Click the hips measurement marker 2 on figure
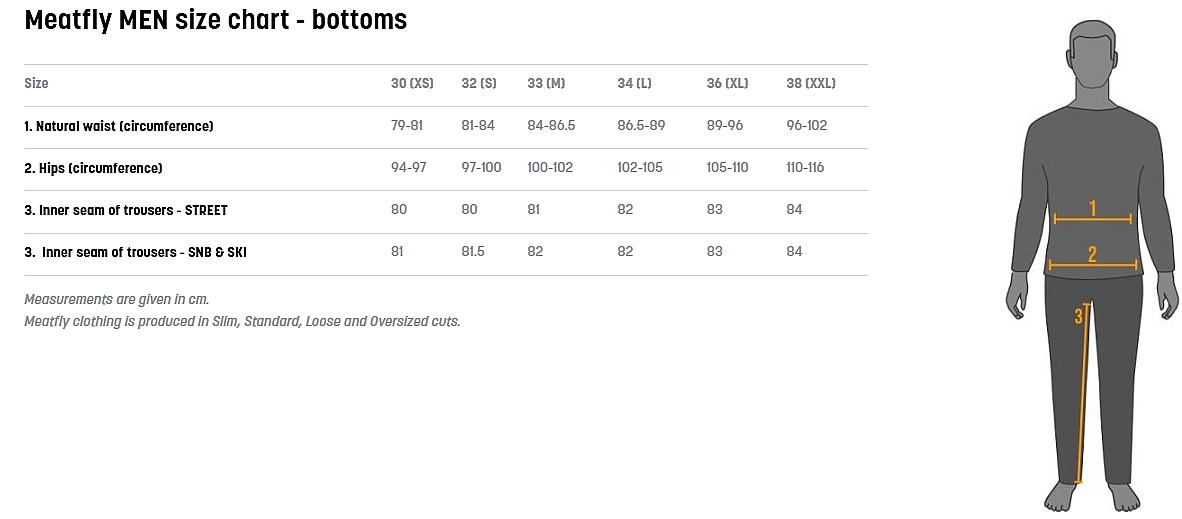 [x=1092, y=255]
